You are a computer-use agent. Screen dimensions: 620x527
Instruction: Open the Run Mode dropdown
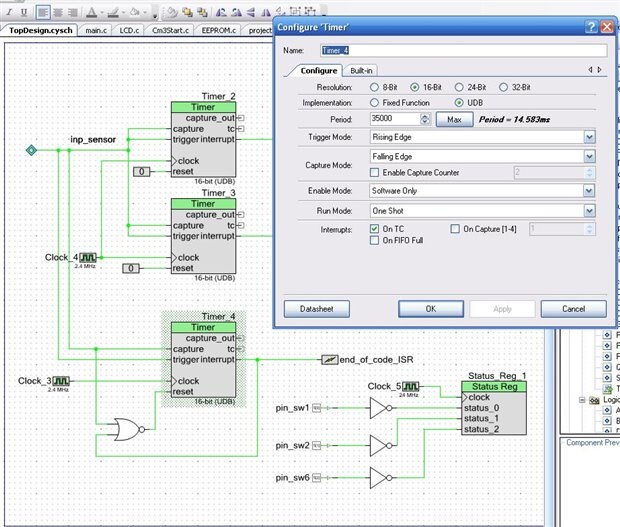click(x=588, y=211)
